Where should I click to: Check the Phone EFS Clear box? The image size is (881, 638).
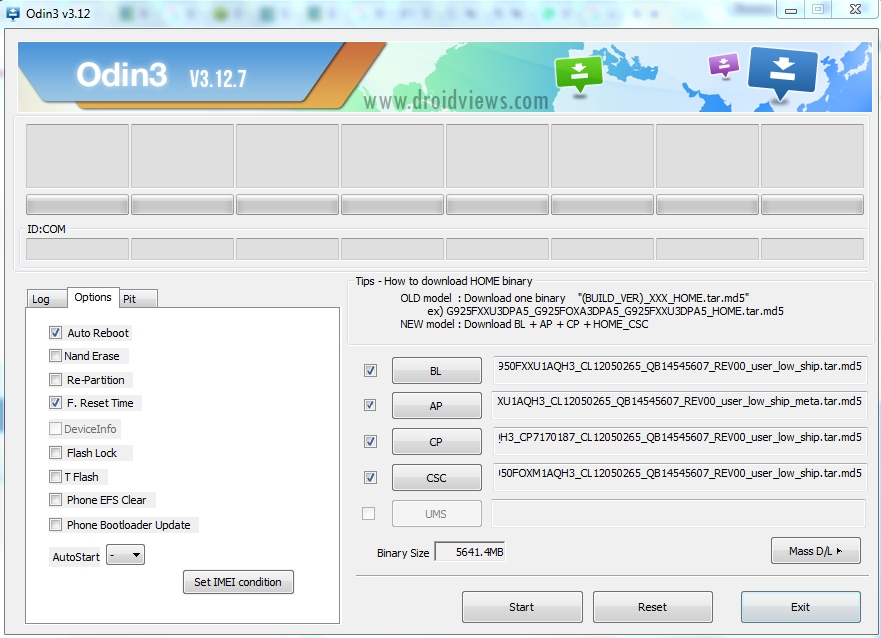55,500
